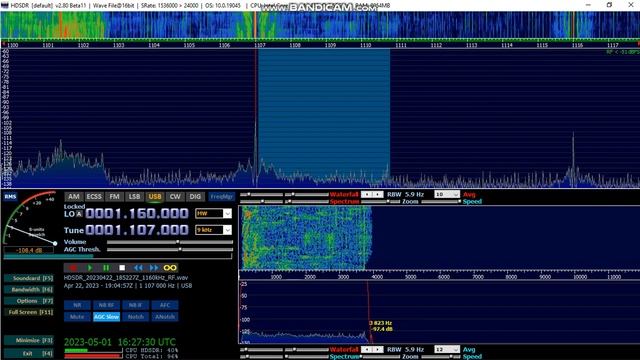640x360 pixels.
Task: Stop playback with the white square
Action: (x=122, y=268)
